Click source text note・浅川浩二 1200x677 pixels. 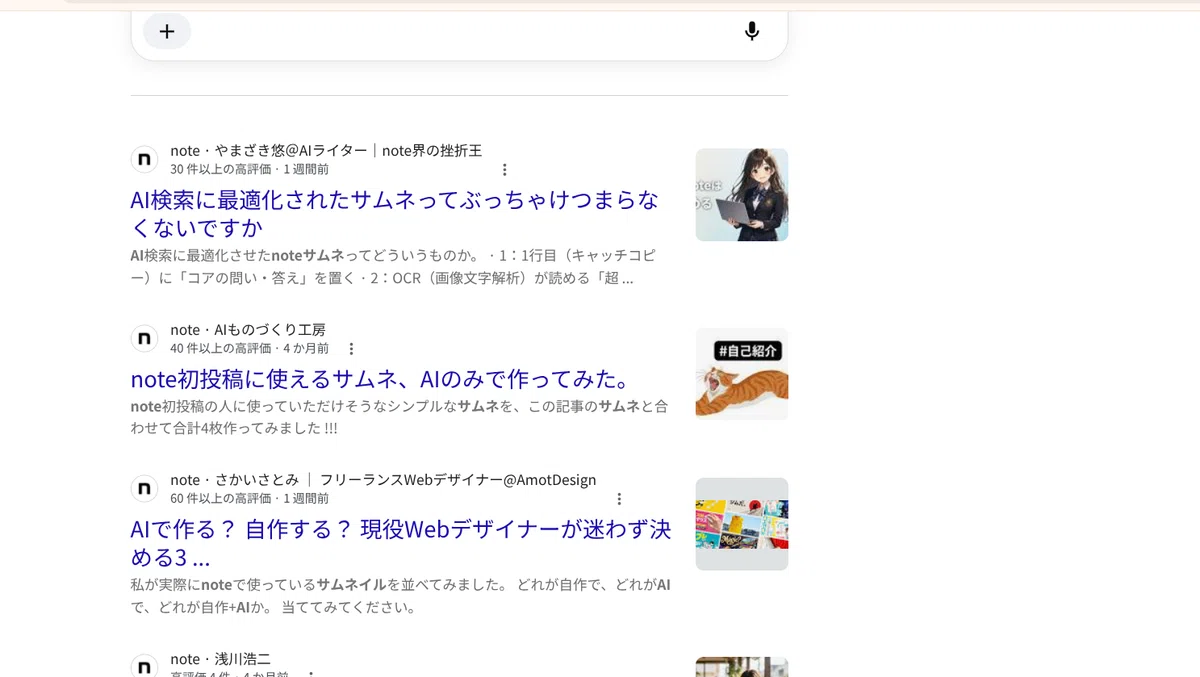(220, 659)
